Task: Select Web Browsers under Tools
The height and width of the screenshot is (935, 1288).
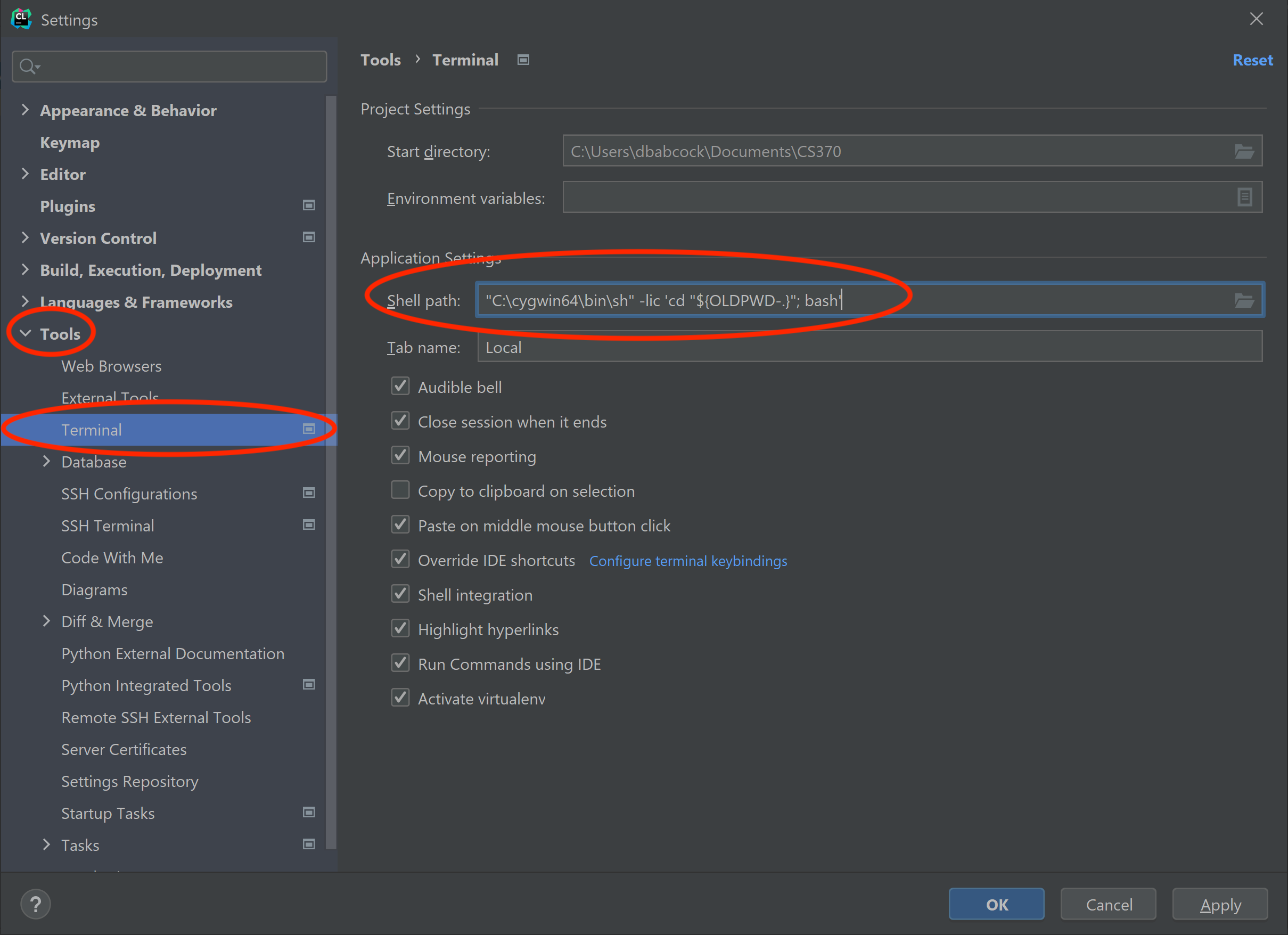Action: point(111,366)
